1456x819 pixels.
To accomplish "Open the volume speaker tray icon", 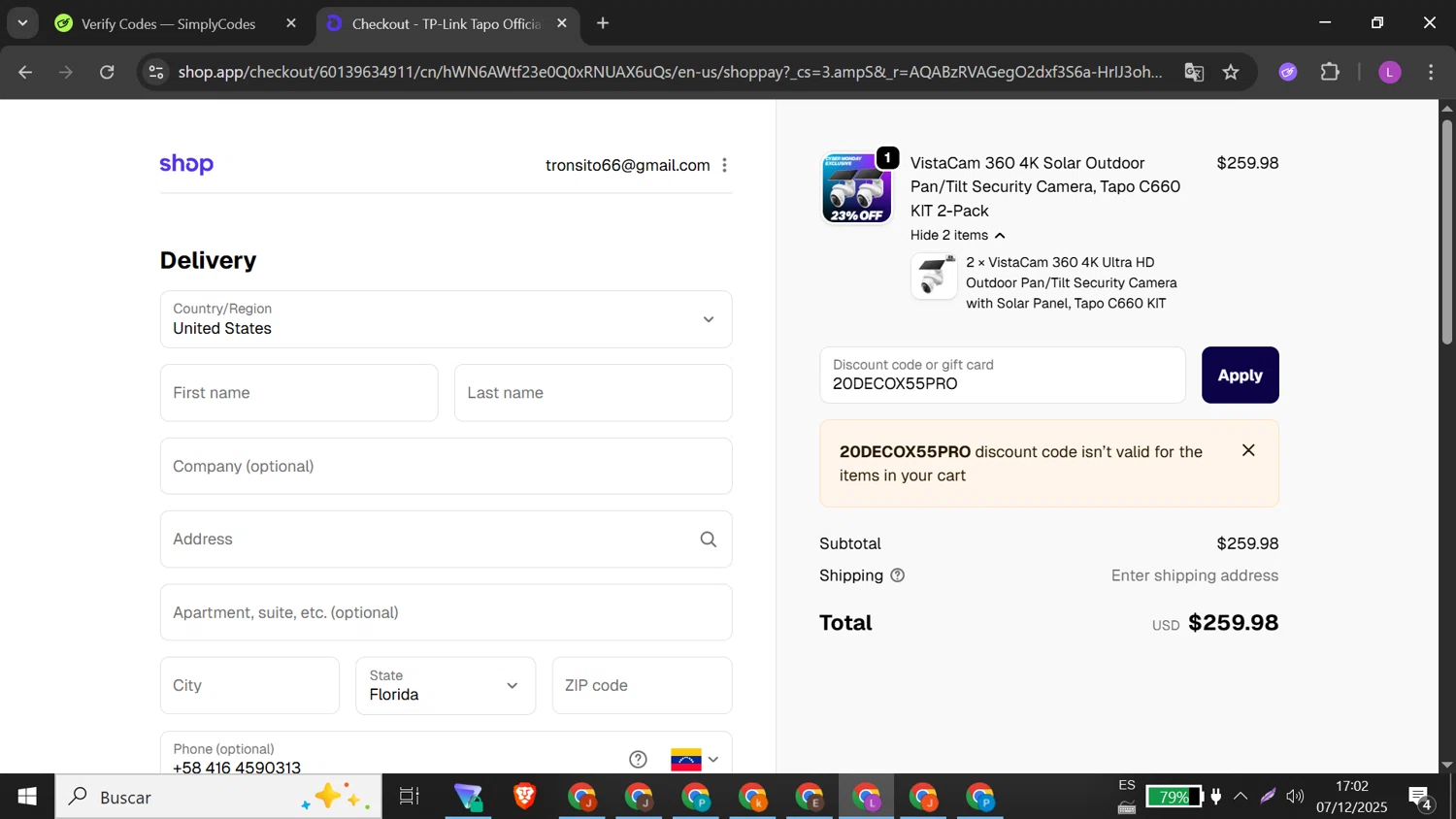I will click(x=1295, y=797).
